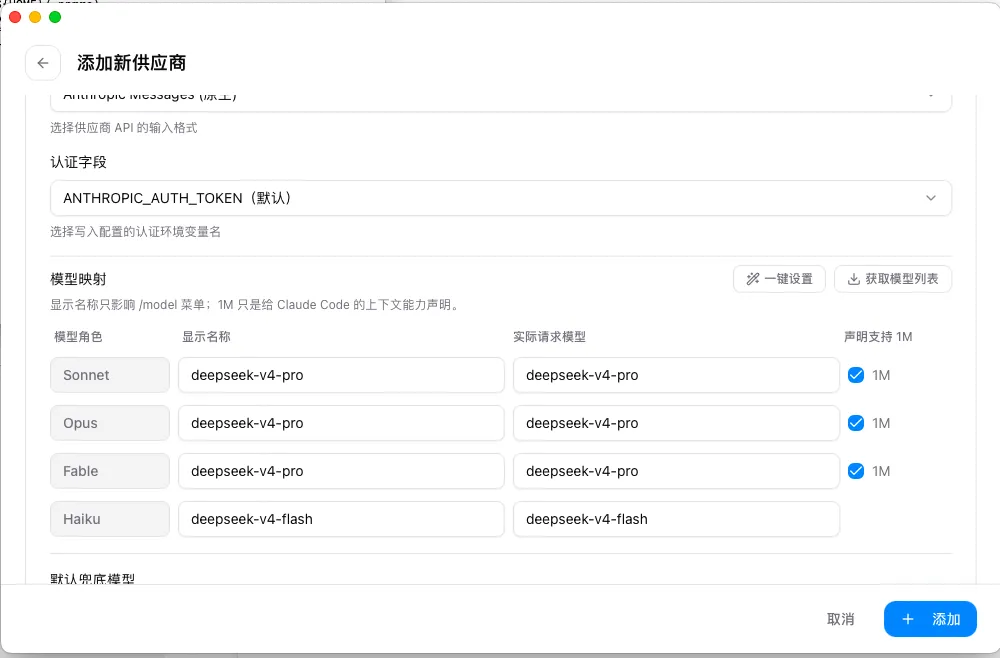
Task: Click the Fable model role box
Action: click(x=110, y=471)
